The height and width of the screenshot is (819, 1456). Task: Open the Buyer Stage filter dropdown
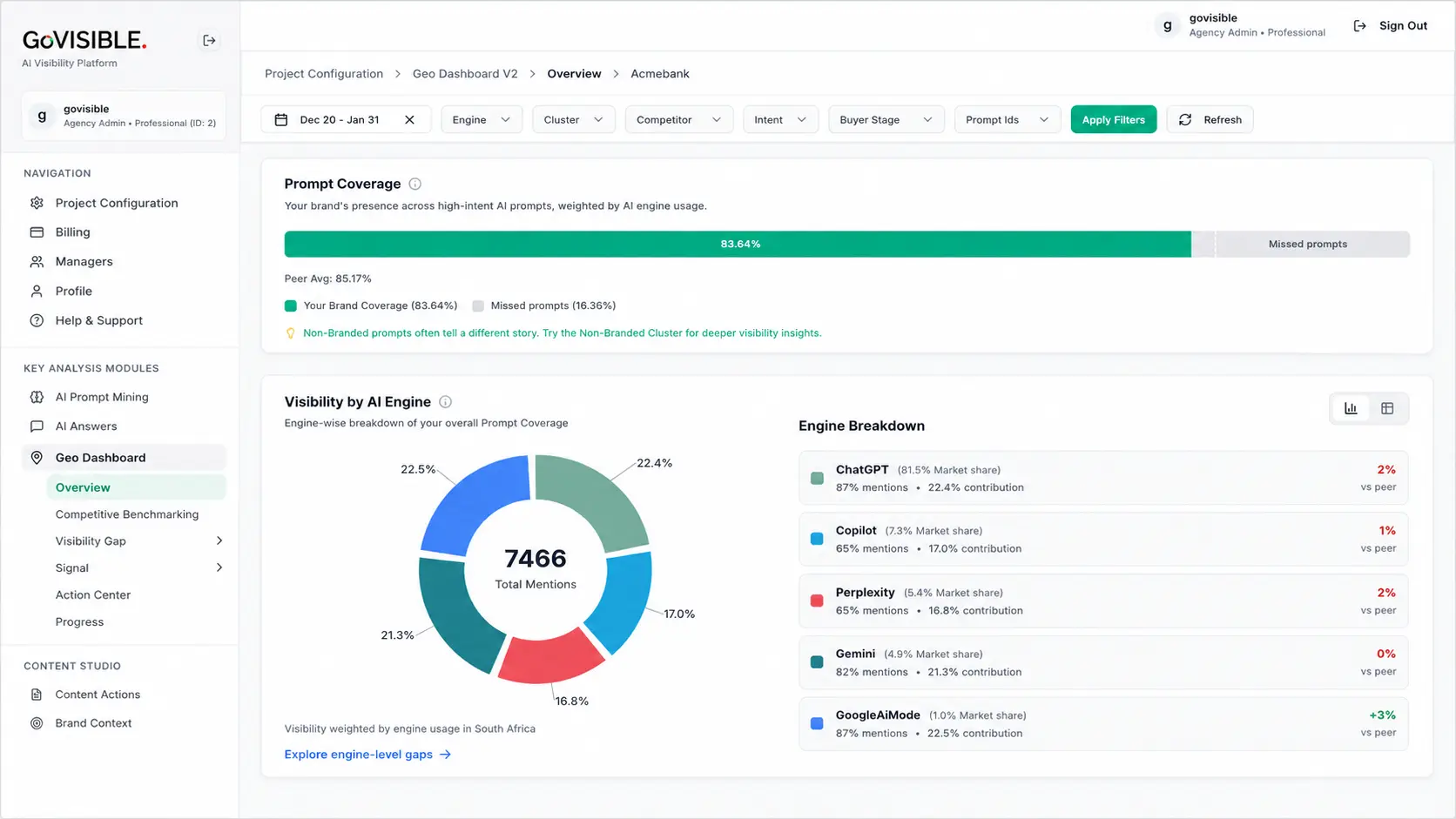coord(886,120)
